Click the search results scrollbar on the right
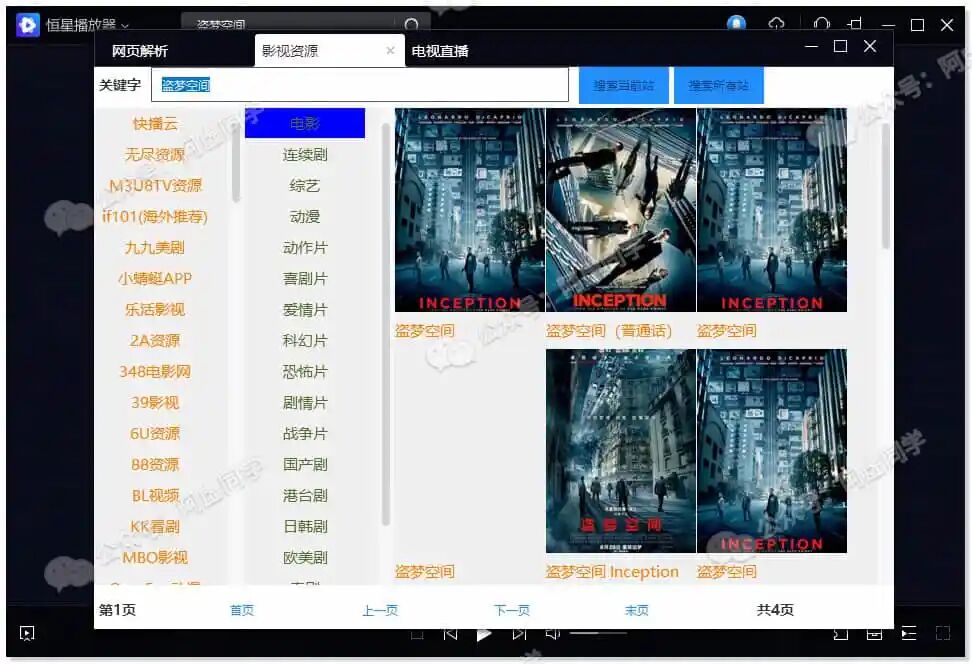 pos(886,186)
